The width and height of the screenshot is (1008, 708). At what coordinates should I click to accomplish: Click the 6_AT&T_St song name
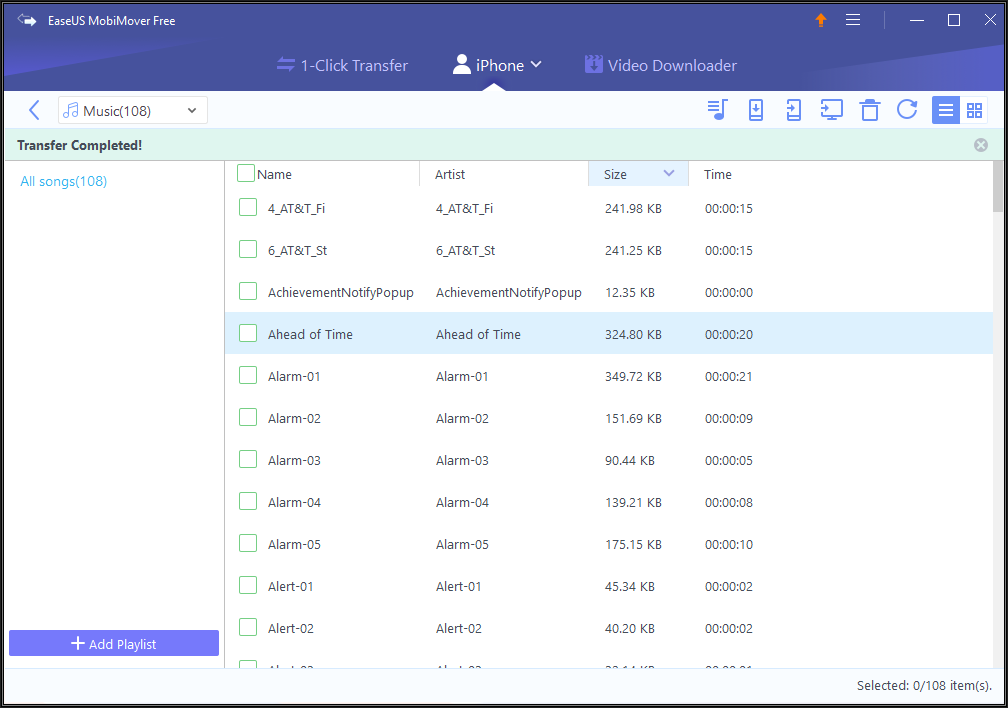298,251
